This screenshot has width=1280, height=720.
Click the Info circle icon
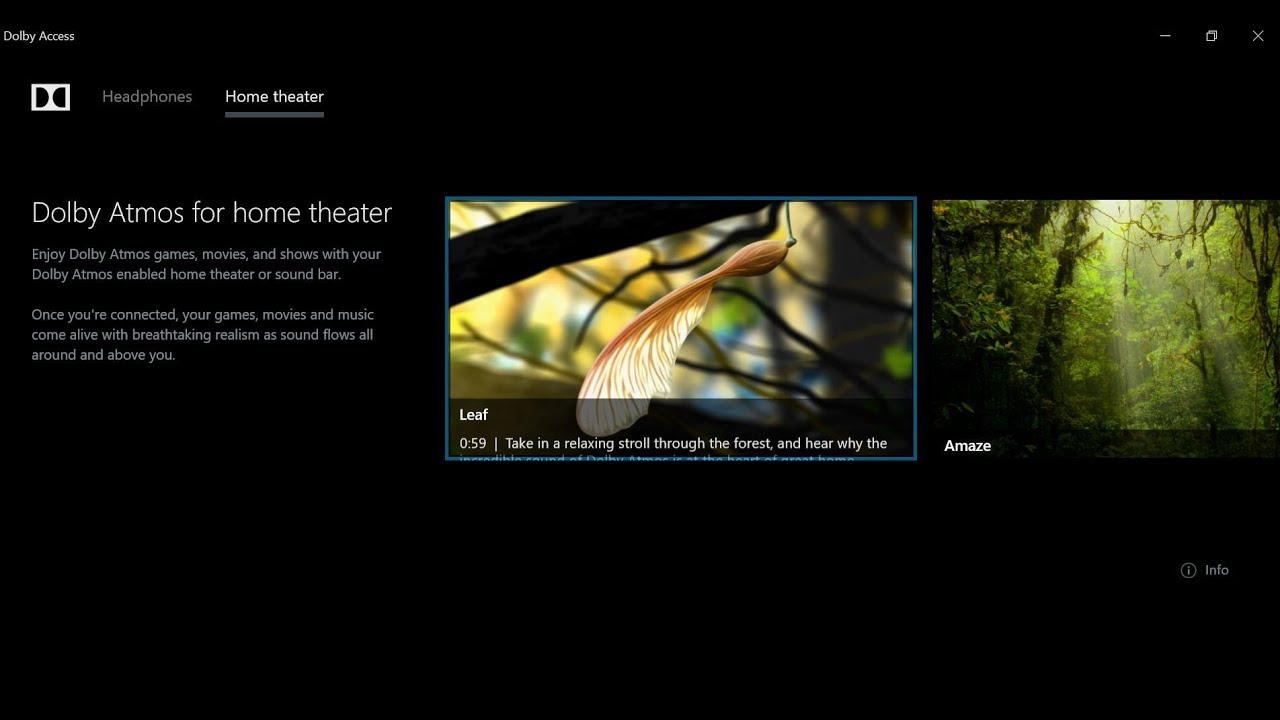[1188, 570]
